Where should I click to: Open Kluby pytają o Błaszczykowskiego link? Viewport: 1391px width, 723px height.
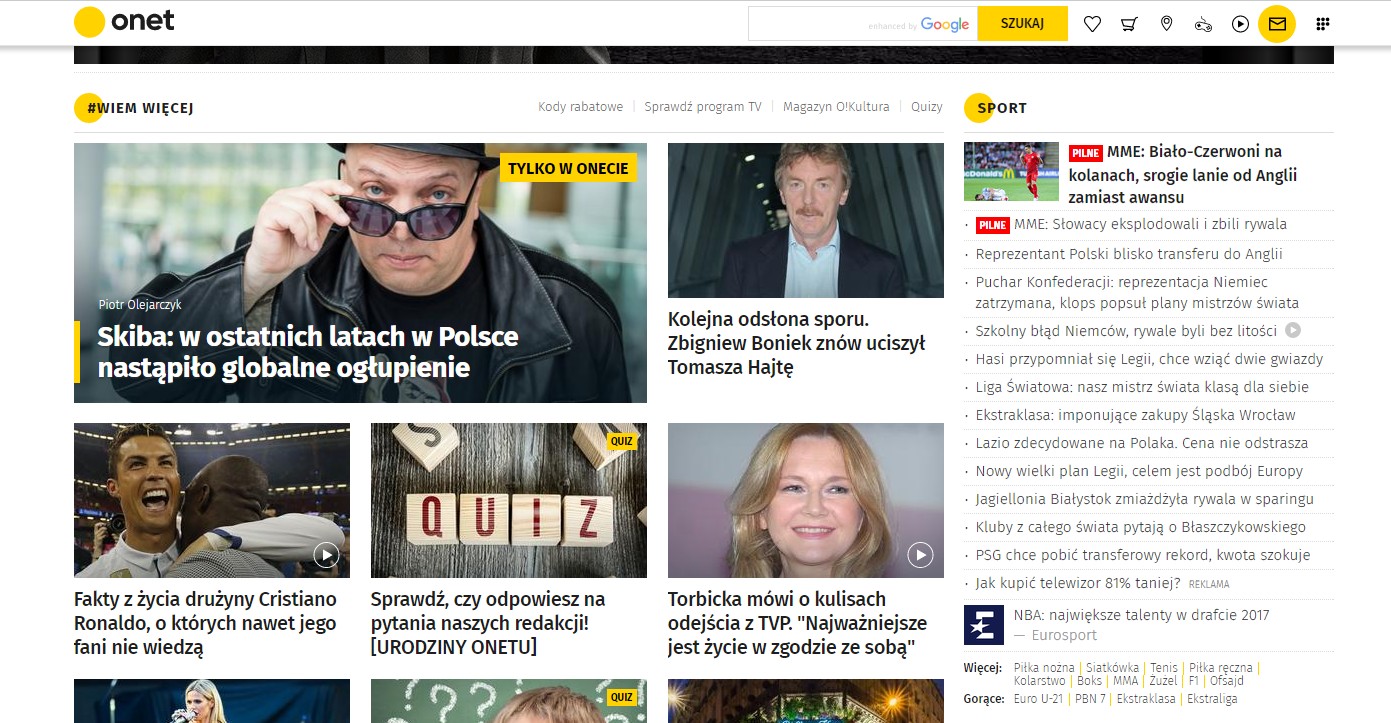click(x=1141, y=526)
